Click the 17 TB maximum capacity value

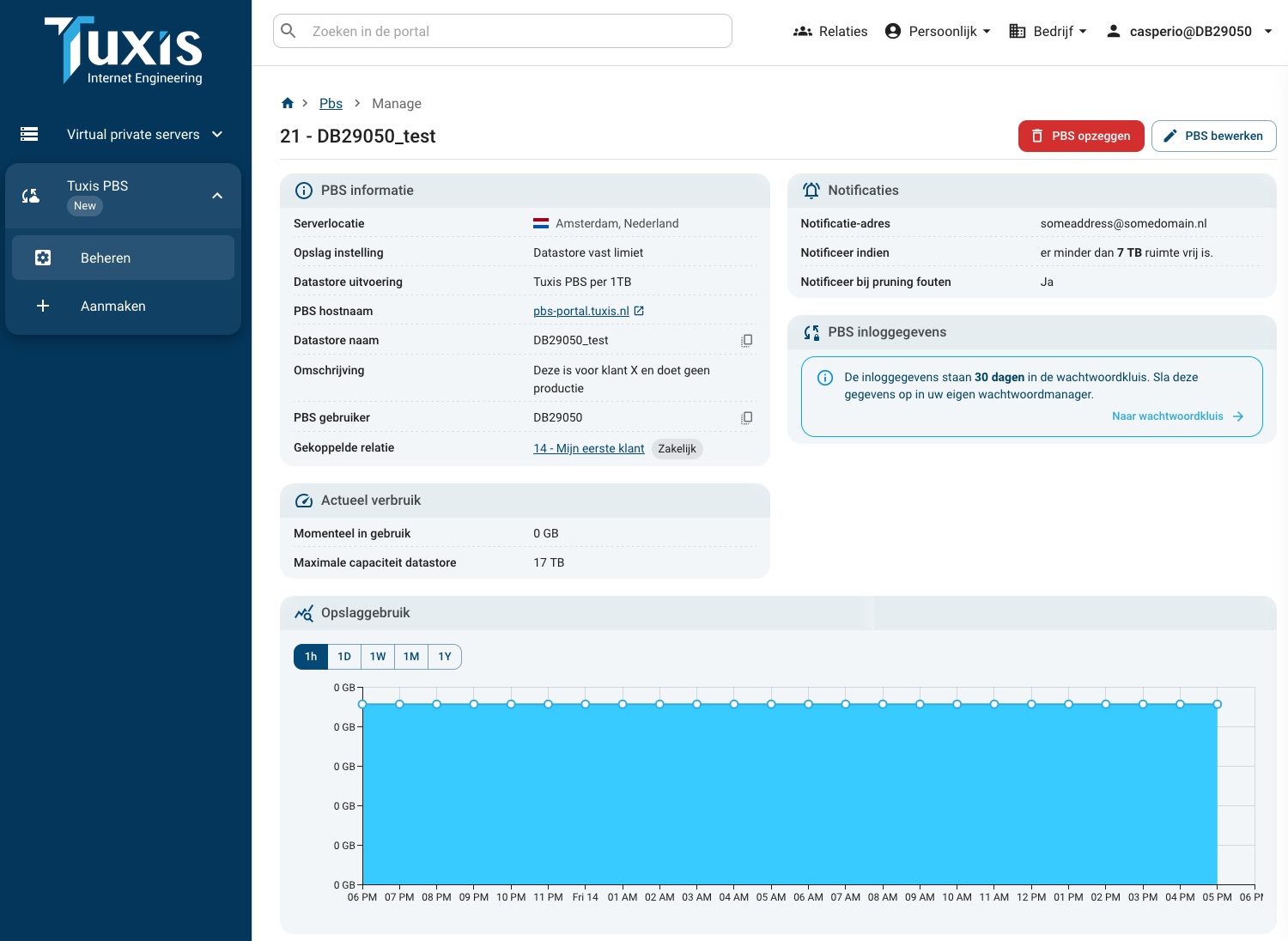tap(549, 562)
